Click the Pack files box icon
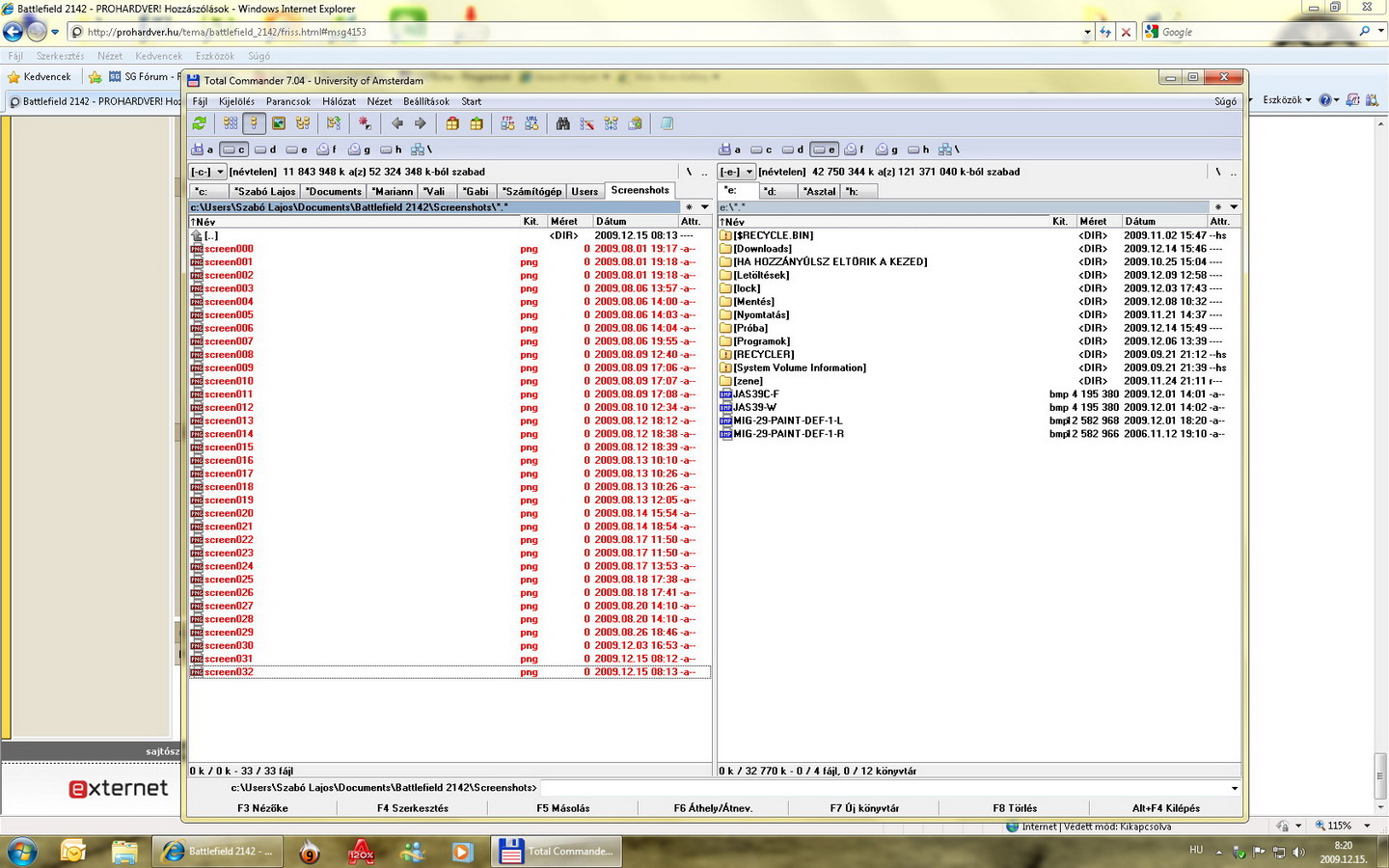This screenshot has width=1389, height=868. [x=452, y=123]
